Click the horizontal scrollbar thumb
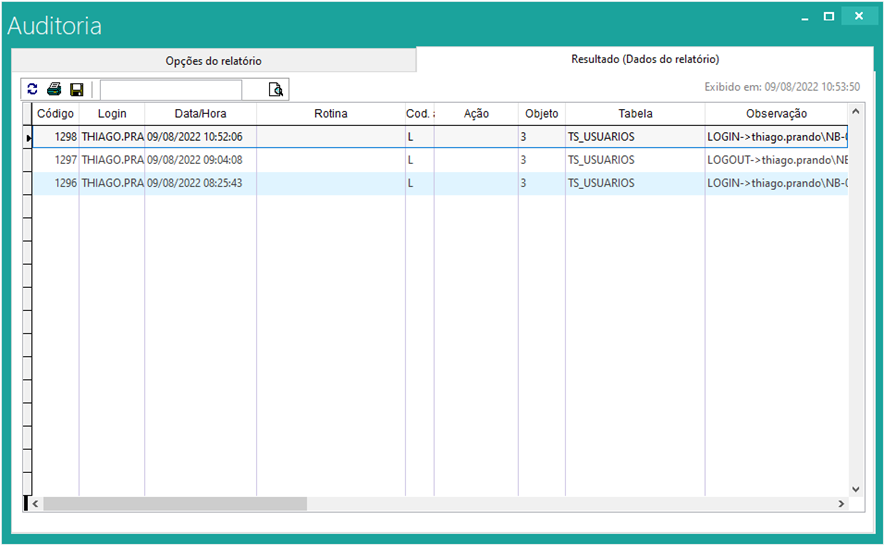This screenshot has width=884, height=545. coord(174,504)
